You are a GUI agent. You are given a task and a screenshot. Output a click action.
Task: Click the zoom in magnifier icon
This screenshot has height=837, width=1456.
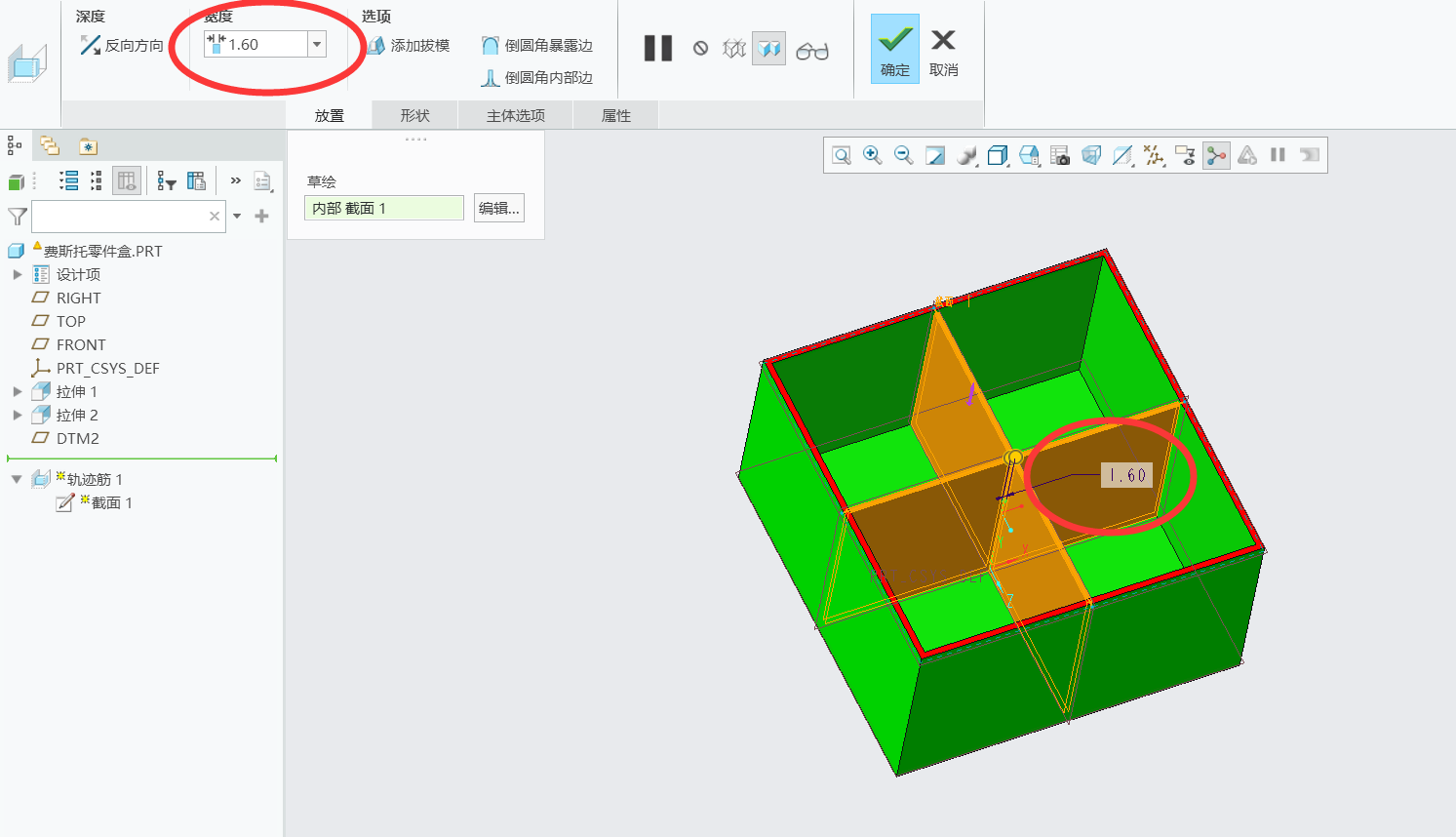click(x=872, y=155)
